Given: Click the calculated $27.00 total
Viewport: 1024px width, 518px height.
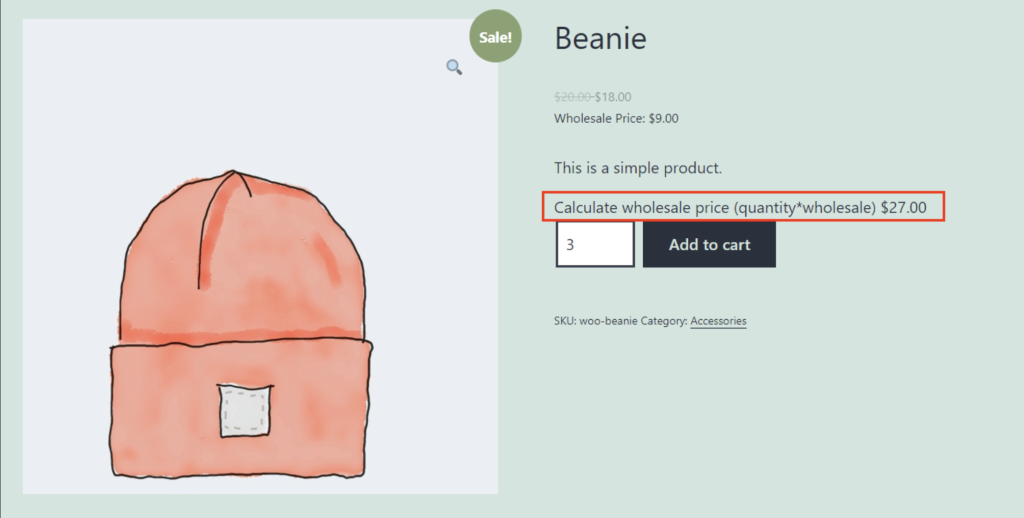Looking at the screenshot, I should click(903, 208).
